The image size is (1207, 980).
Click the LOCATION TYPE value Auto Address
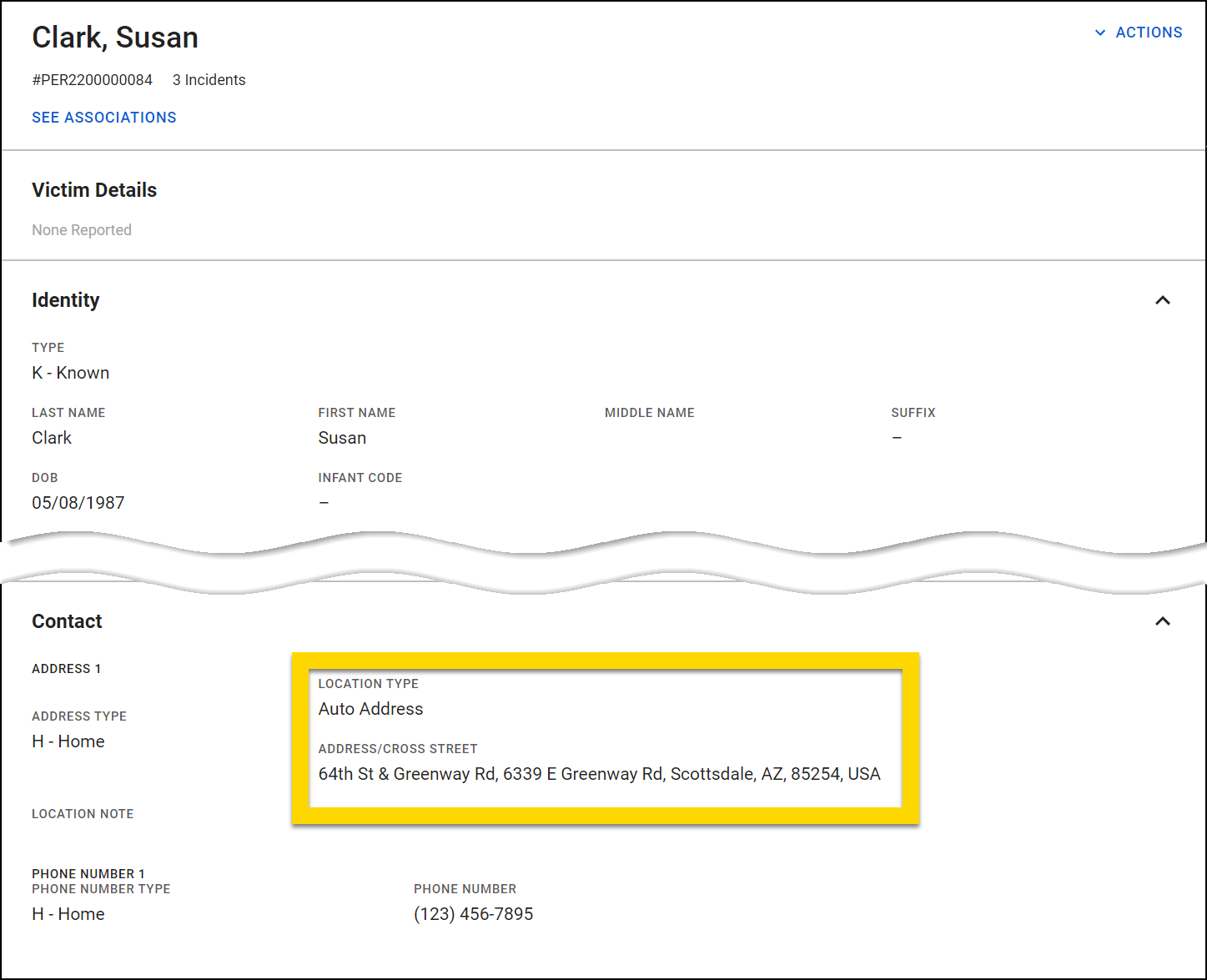pos(370,708)
